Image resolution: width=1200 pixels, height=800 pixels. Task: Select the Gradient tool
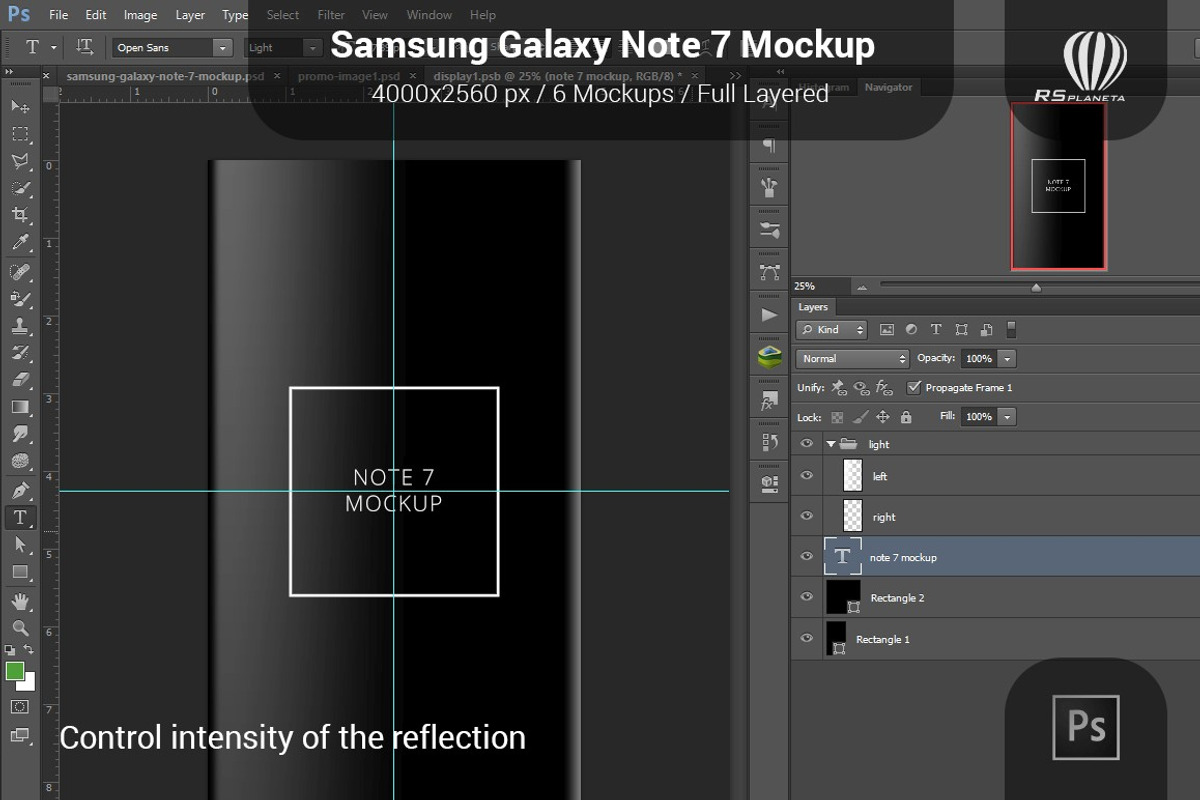click(20, 407)
